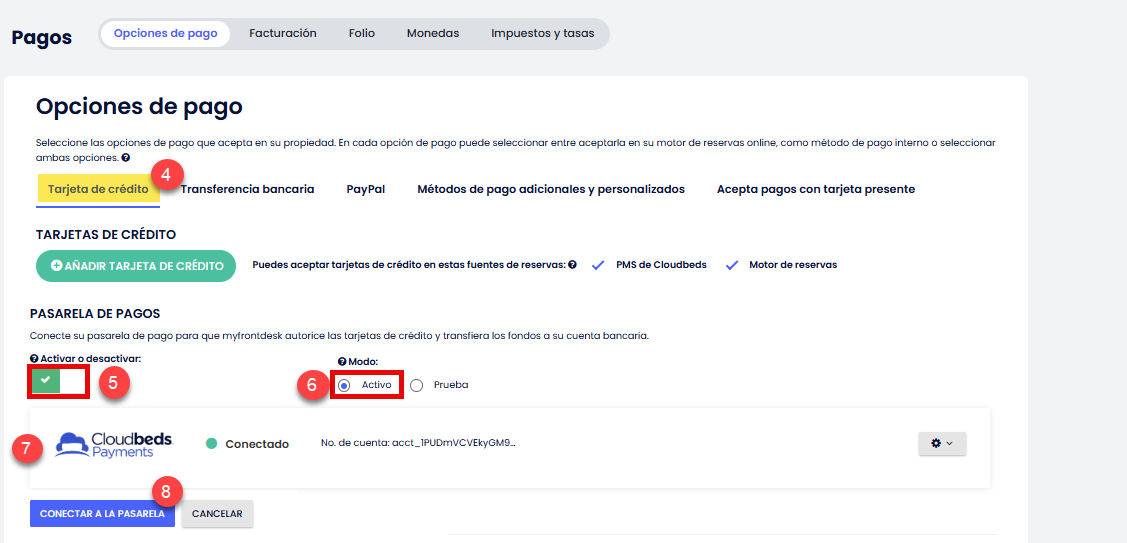Image resolution: width=1127 pixels, height=543 pixels.
Task: Click the help icon after "ambas opciones"
Action: point(126,158)
